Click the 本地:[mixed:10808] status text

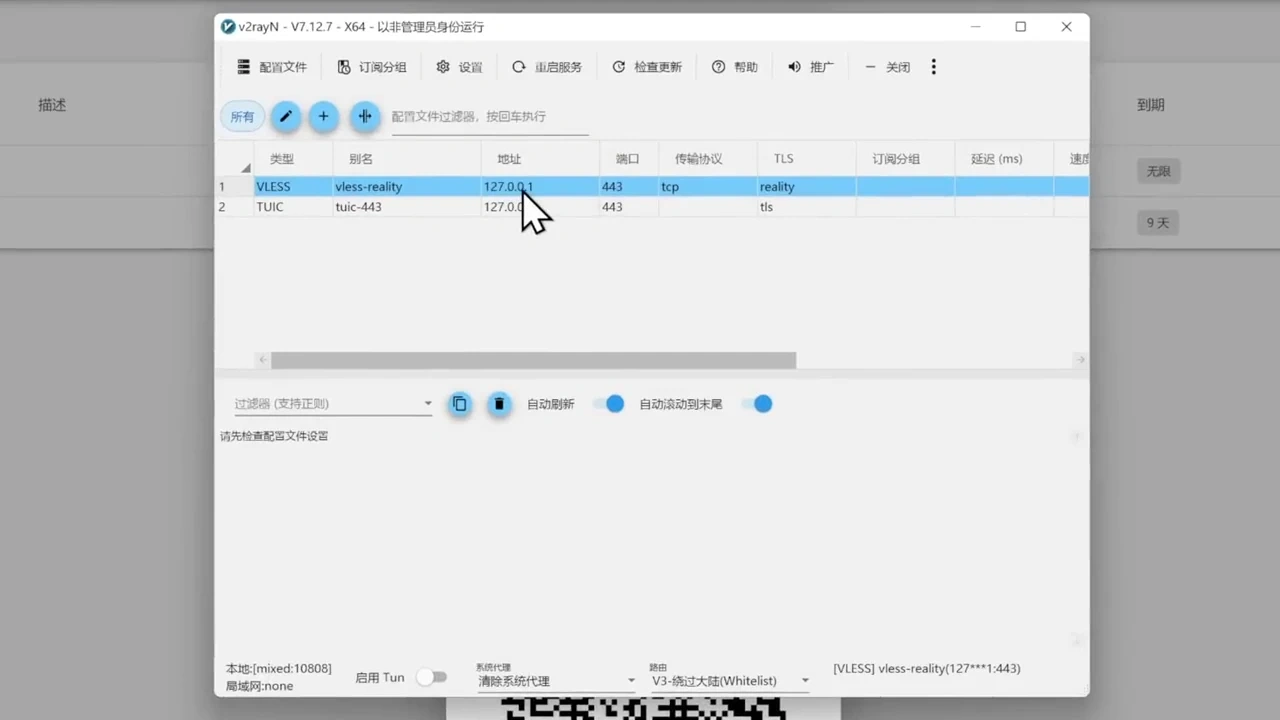[279, 668]
